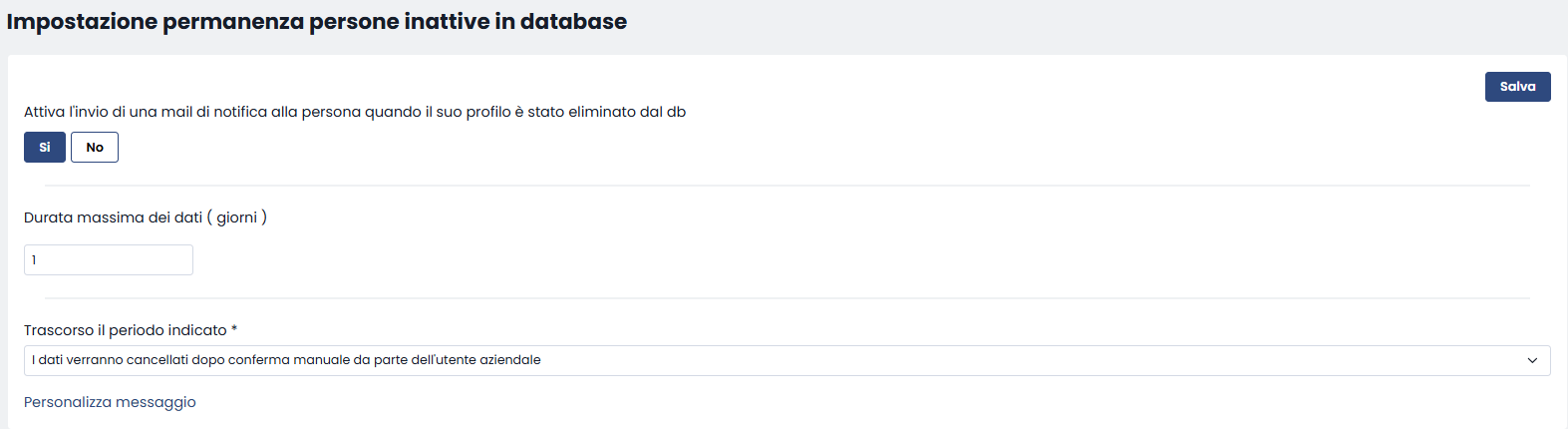Viewport: 1568px width, 429px height.
Task: Place cursor in the giorni number box
Action: [x=109, y=260]
